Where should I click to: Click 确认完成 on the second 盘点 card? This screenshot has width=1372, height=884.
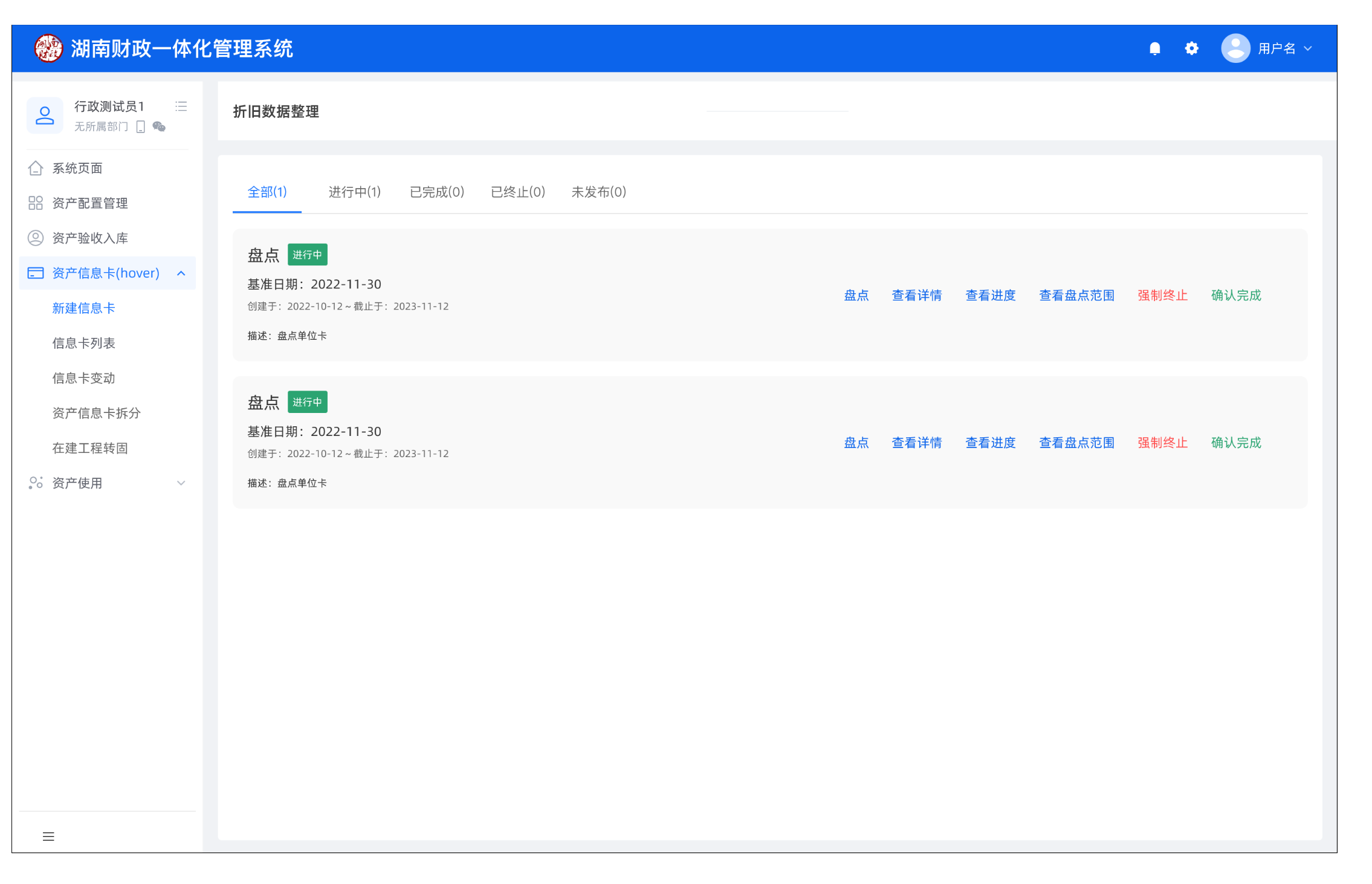pyautogui.click(x=1236, y=443)
